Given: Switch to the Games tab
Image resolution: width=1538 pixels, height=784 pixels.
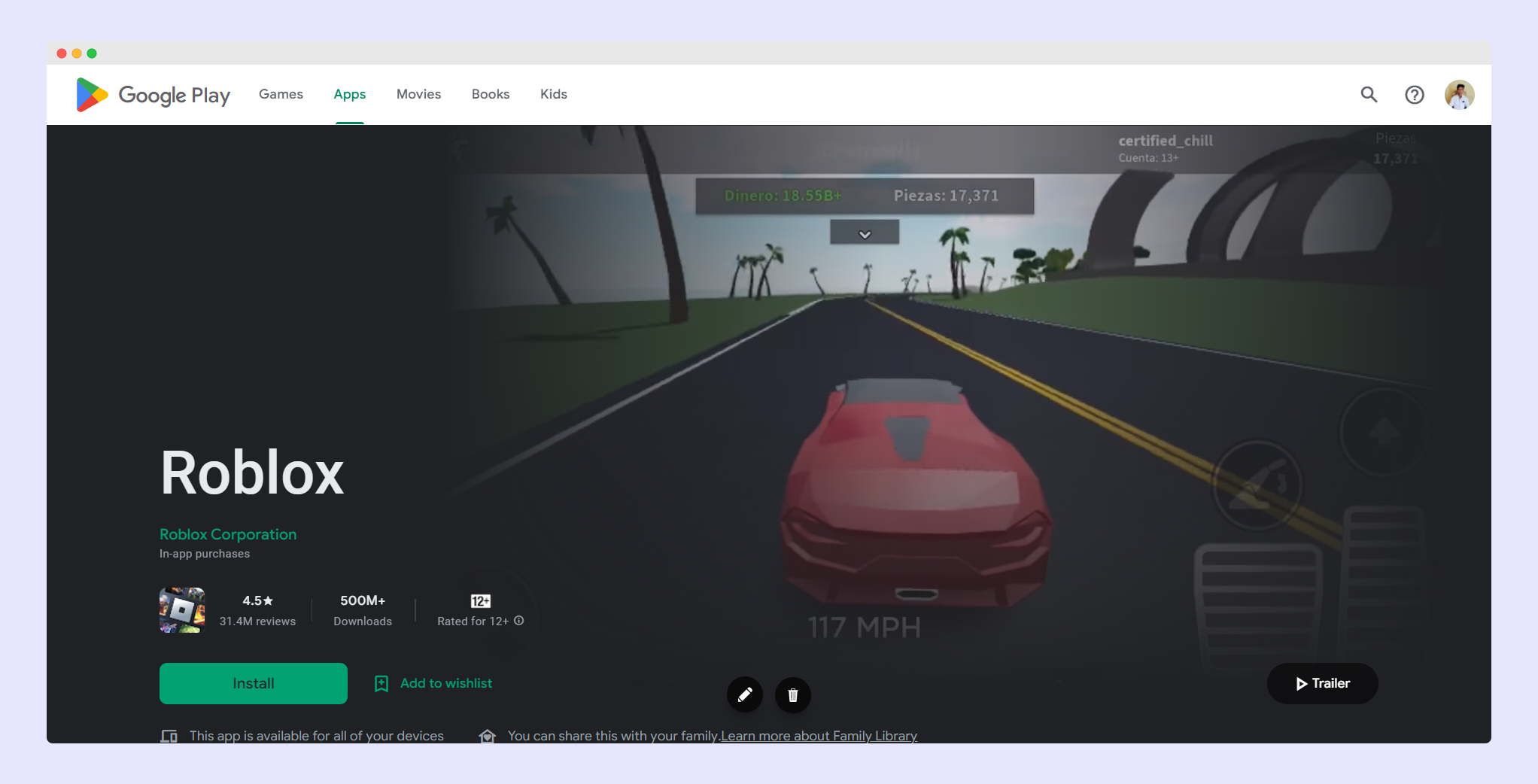Looking at the screenshot, I should click(x=280, y=94).
